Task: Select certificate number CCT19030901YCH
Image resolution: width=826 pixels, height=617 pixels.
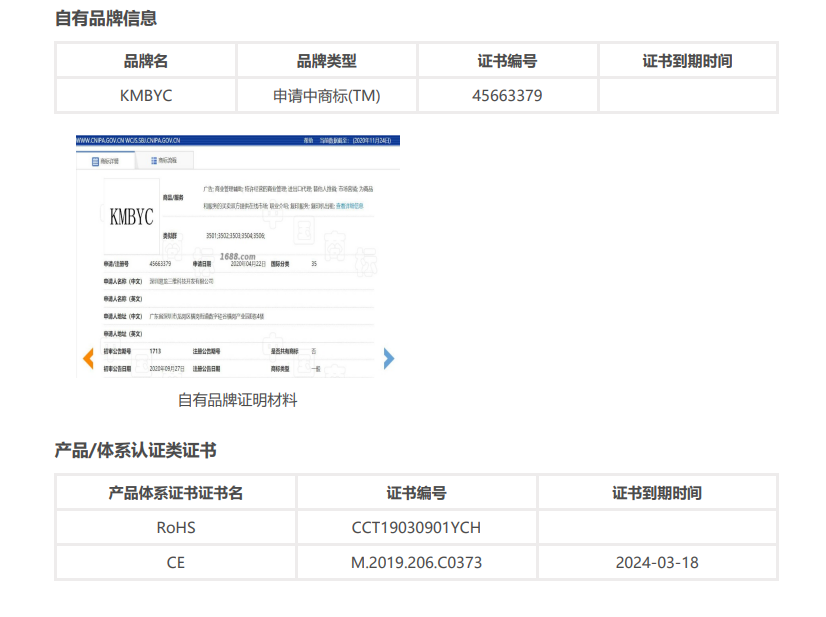Action: (416, 527)
